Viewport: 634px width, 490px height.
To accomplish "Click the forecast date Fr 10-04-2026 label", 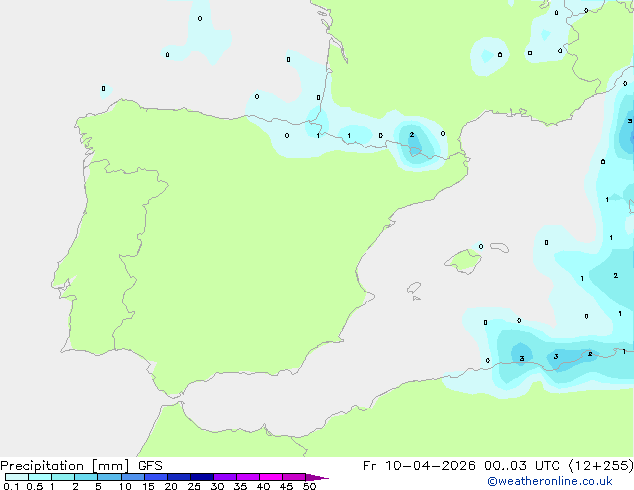I will click(419, 466).
